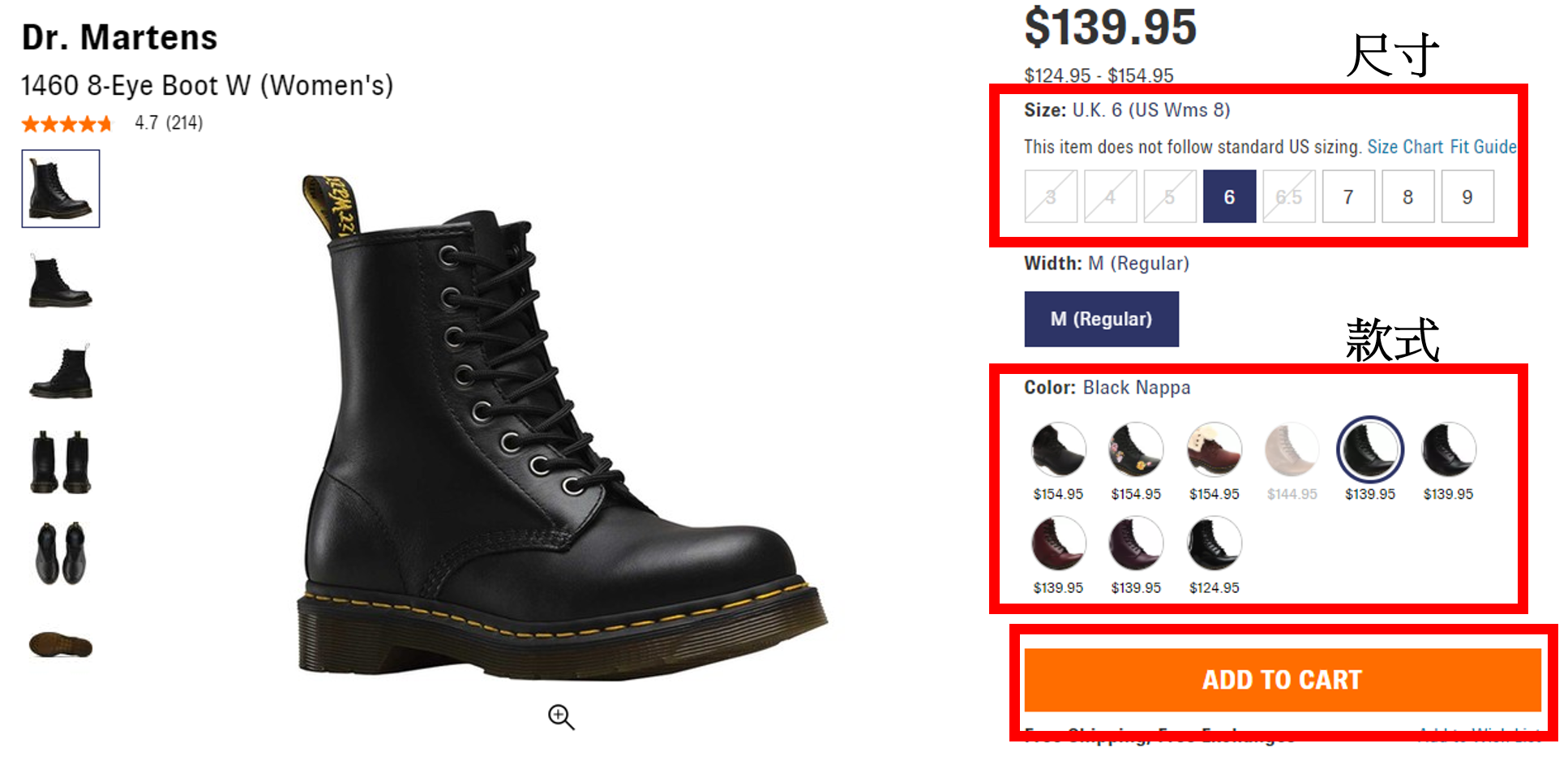1568x765 pixels.
Task: Pick the black swatch priced $124.95
Action: point(1214,544)
